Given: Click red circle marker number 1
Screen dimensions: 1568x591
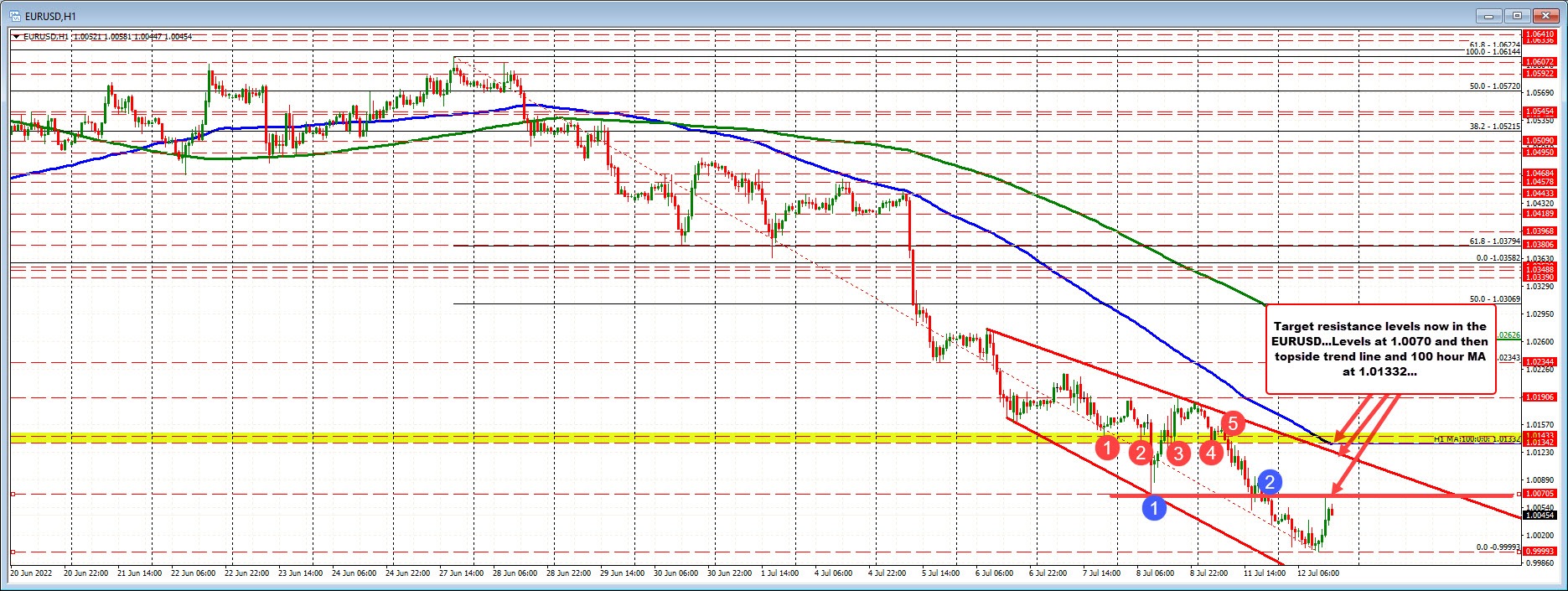Looking at the screenshot, I should (1107, 448).
